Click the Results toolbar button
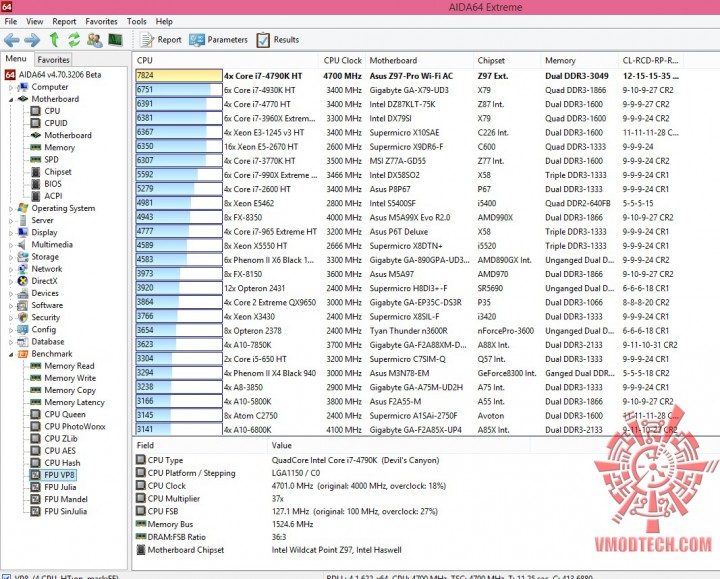Viewport: 720px width, 579px height. (278, 40)
